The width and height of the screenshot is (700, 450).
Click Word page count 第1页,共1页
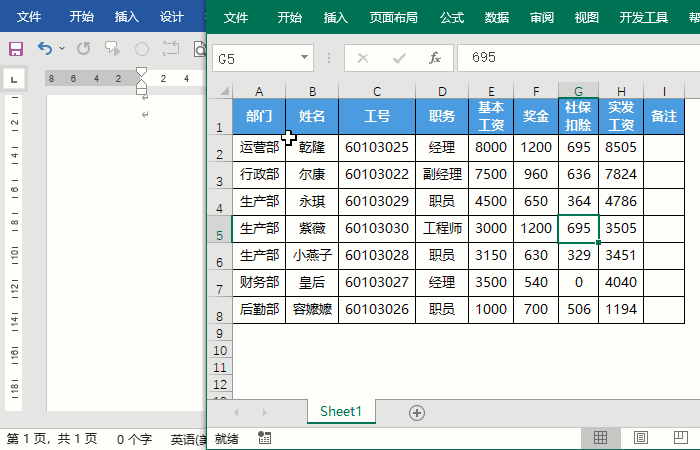coord(52,439)
